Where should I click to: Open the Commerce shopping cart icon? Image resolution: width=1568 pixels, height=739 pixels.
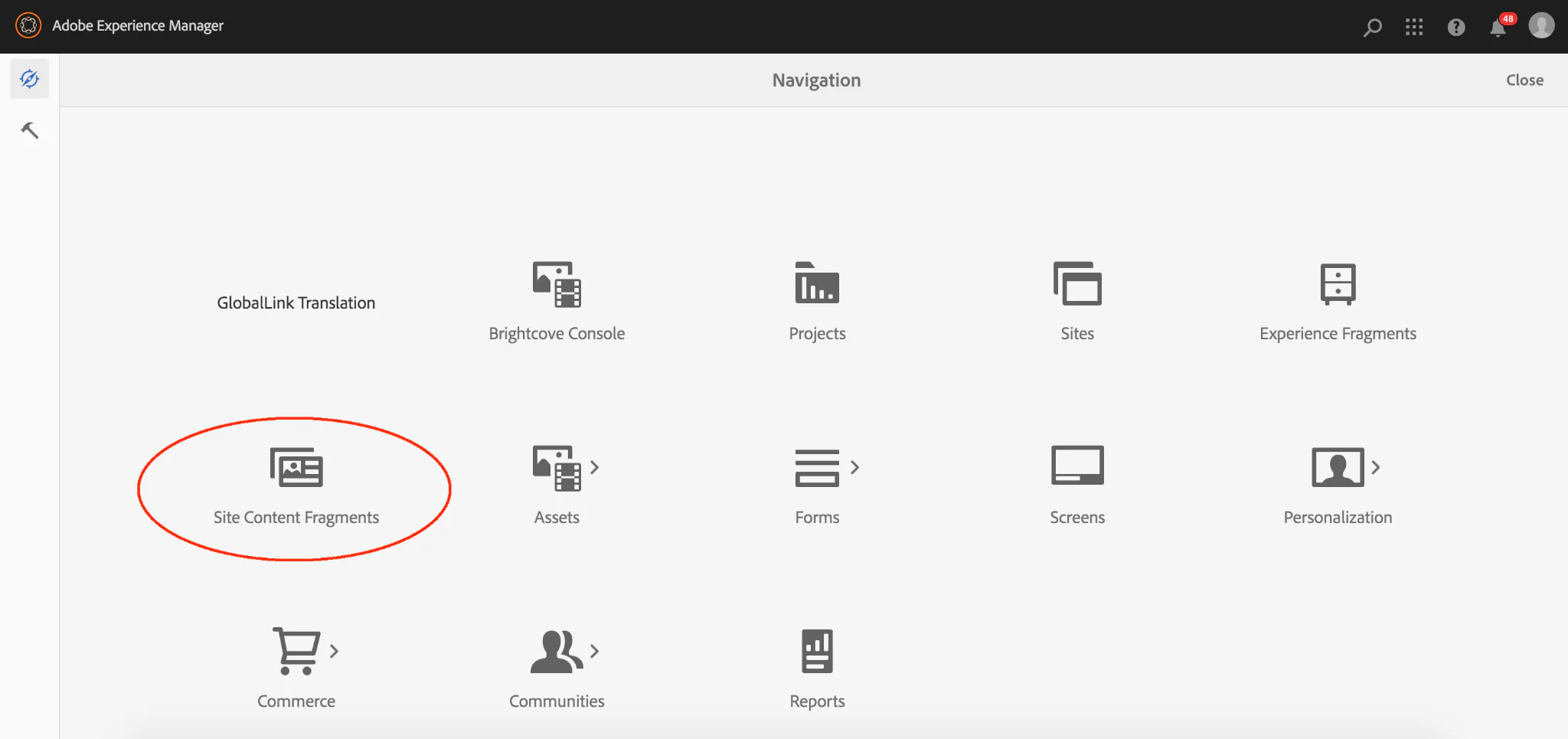(x=296, y=651)
